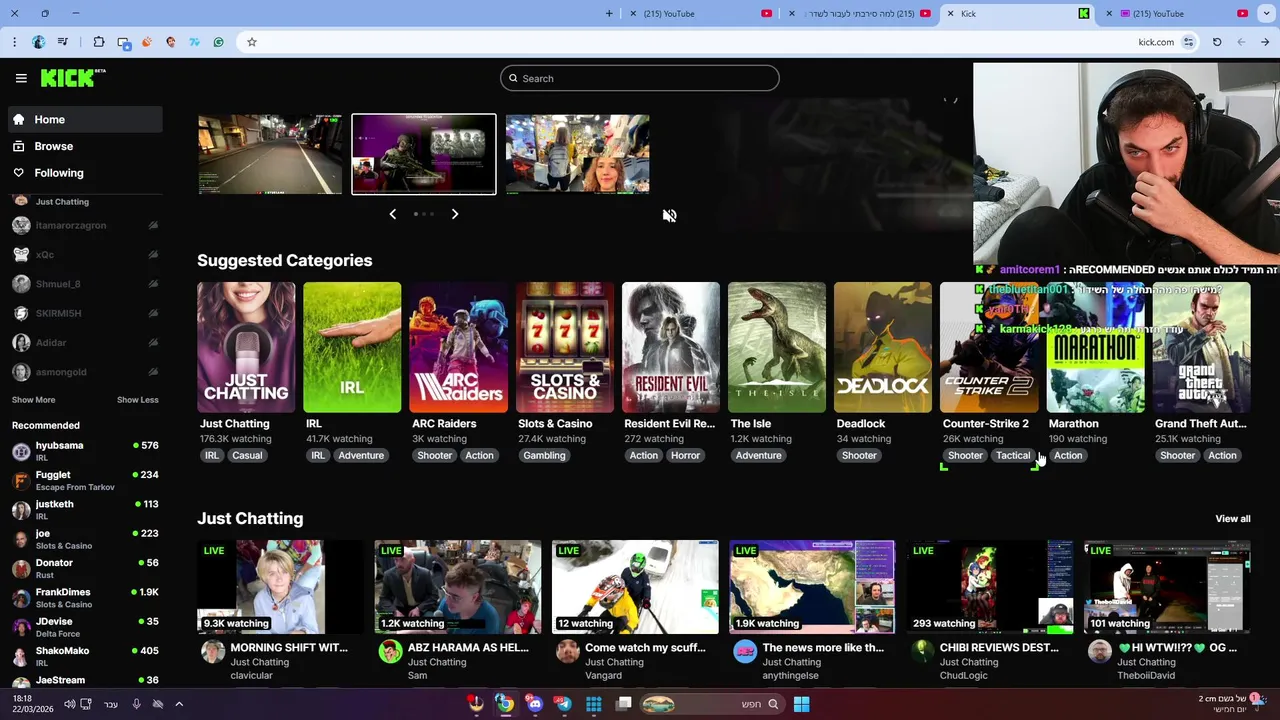Go to Home in the sidebar
The height and width of the screenshot is (720, 1280).
click(85, 119)
